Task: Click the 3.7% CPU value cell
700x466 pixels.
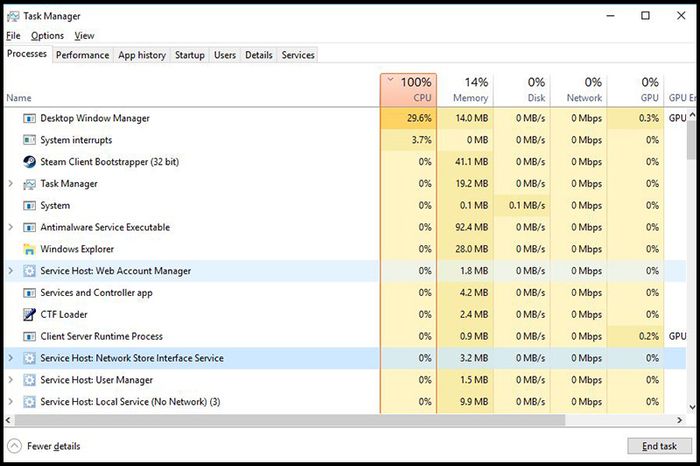Action: click(x=408, y=140)
